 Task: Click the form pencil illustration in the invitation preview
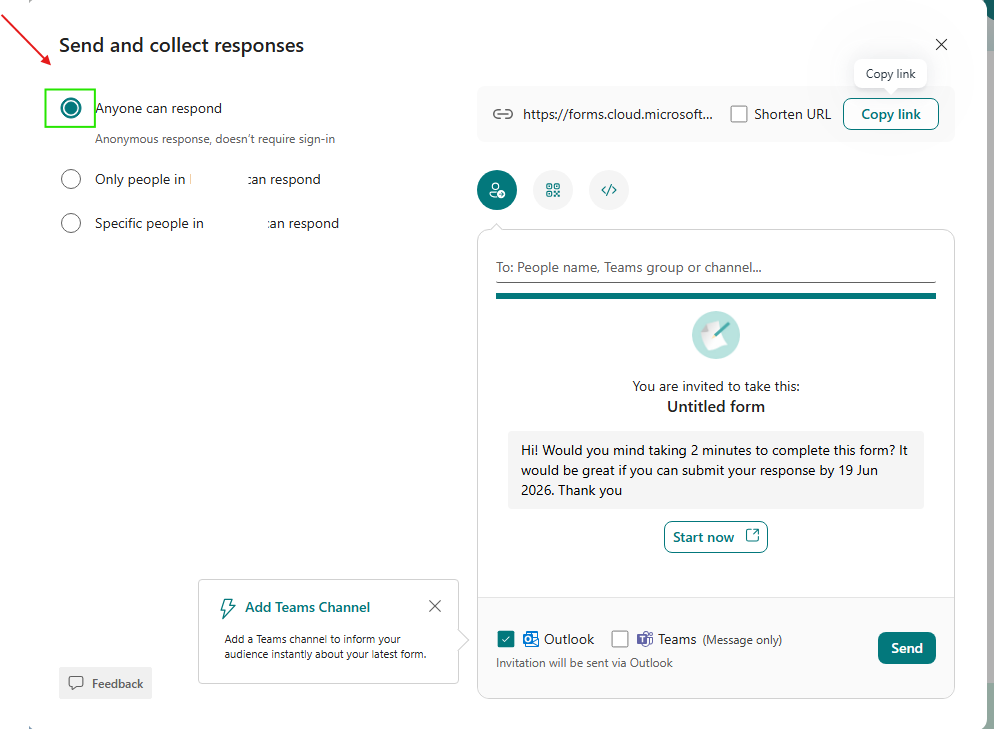pyautogui.click(x=716, y=335)
